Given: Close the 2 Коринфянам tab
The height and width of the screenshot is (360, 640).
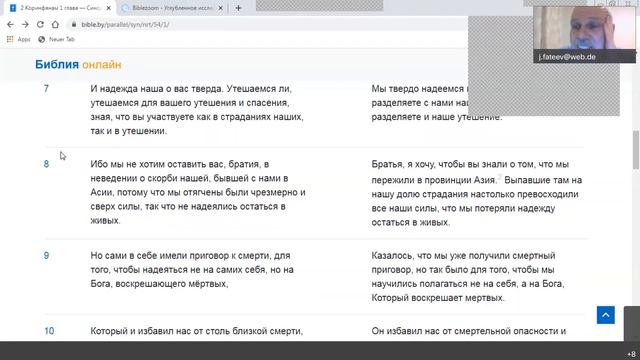Looking at the screenshot, I should 109,8.
